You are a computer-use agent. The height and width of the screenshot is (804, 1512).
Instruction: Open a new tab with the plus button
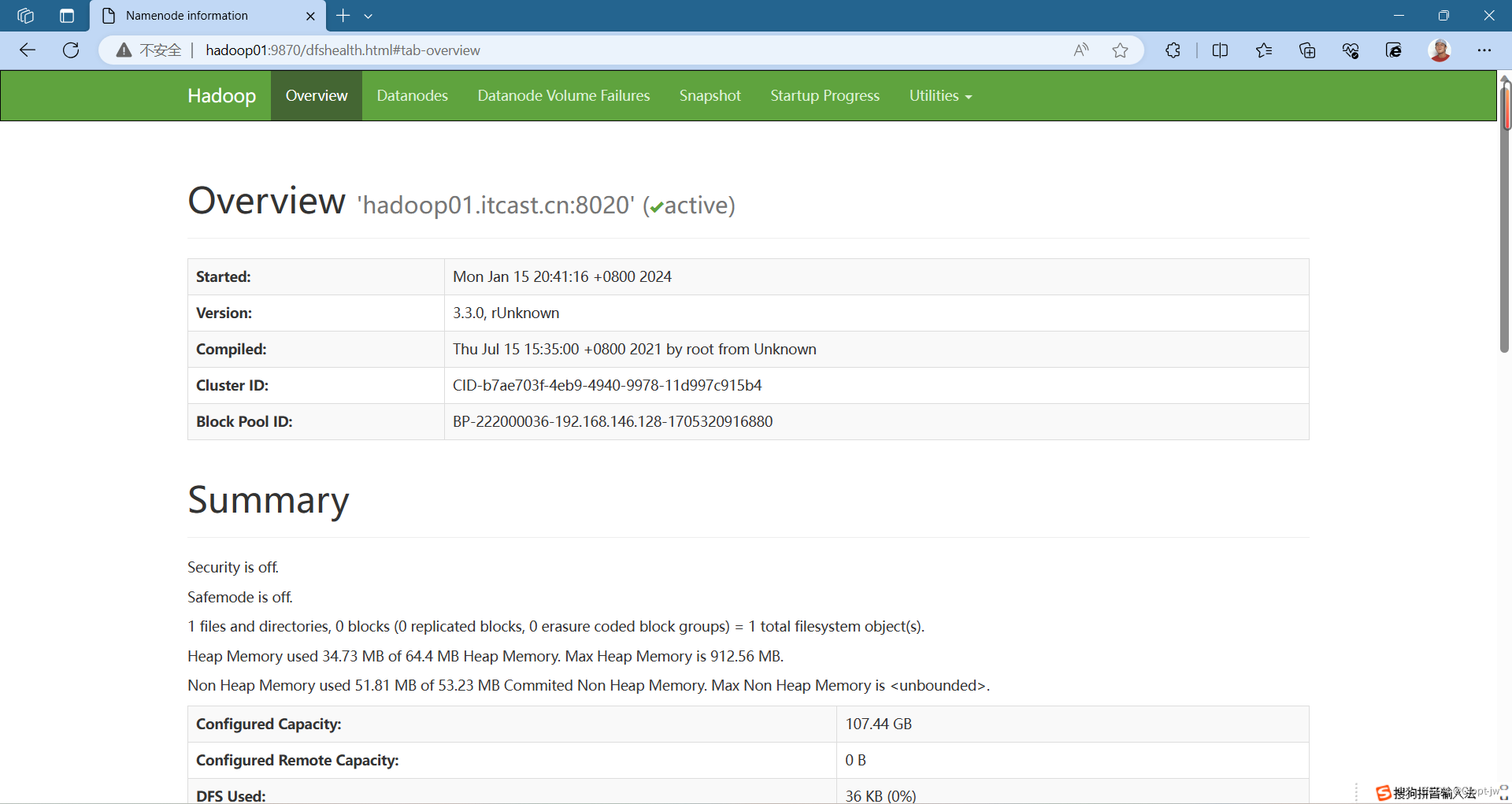point(343,16)
